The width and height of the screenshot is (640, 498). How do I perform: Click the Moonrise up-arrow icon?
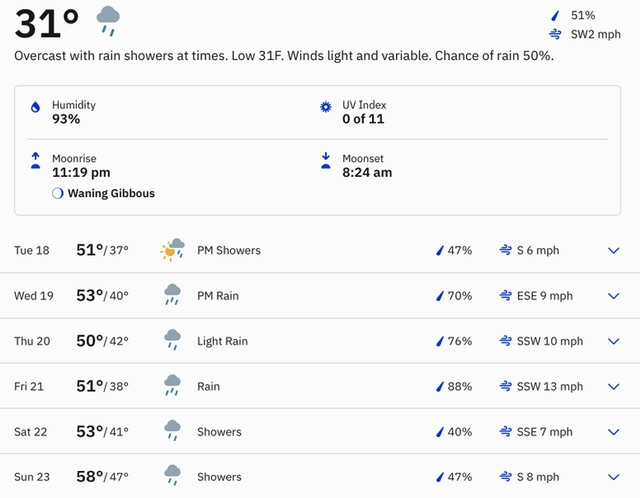coord(36,160)
